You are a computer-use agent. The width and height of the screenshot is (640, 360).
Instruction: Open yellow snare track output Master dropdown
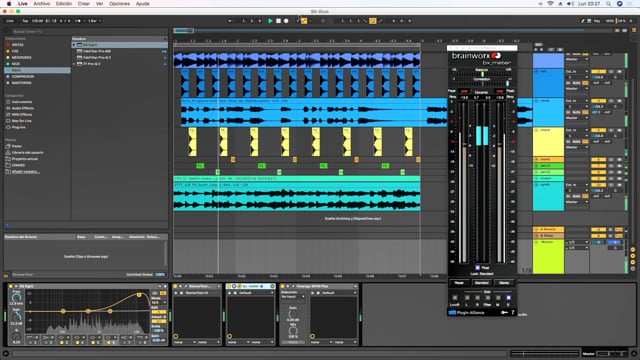pos(576,147)
